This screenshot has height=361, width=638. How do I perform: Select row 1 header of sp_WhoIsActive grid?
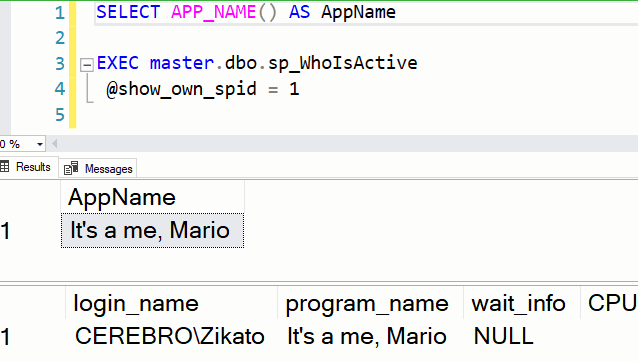pyautogui.click(x=32, y=337)
